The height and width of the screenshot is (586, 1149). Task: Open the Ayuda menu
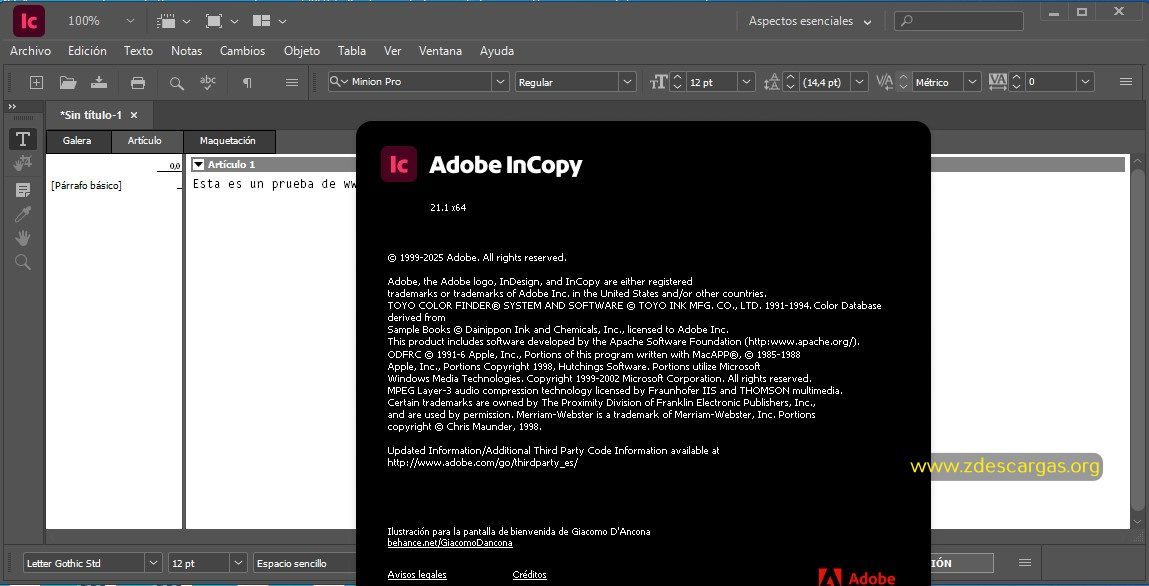[497, 51]
